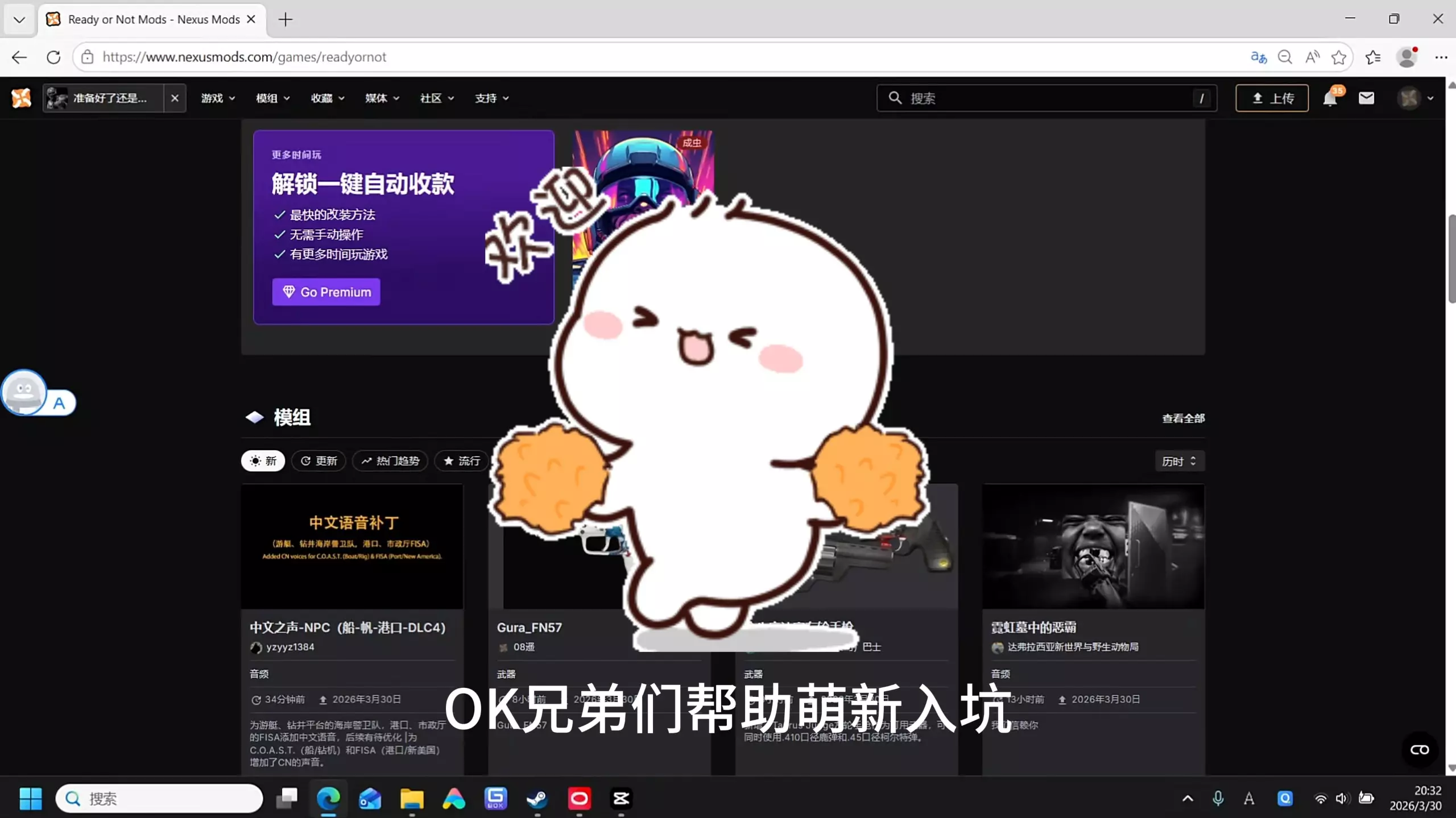
Task: Click the Go Premium button
Action: click(x=326, y=292)
